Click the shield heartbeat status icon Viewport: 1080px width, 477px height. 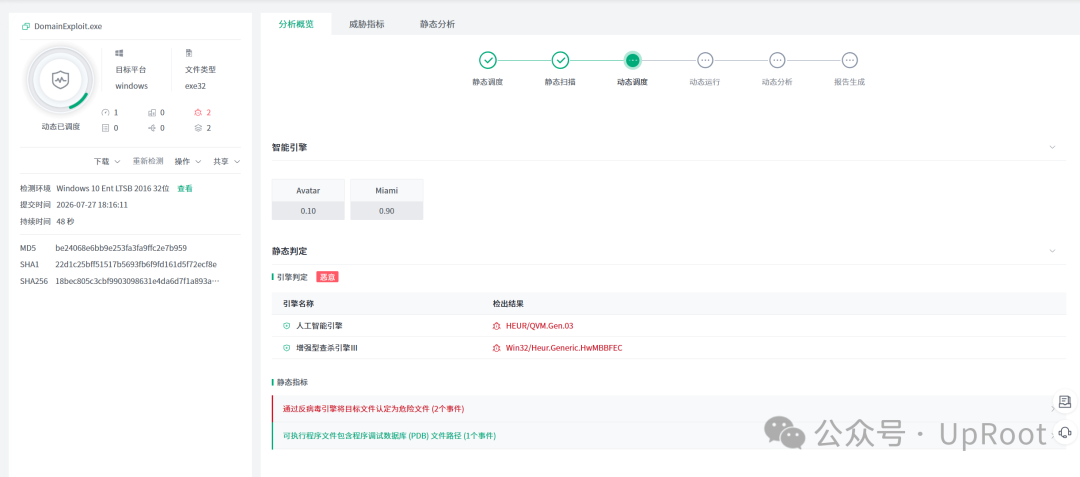coord(60,80)
